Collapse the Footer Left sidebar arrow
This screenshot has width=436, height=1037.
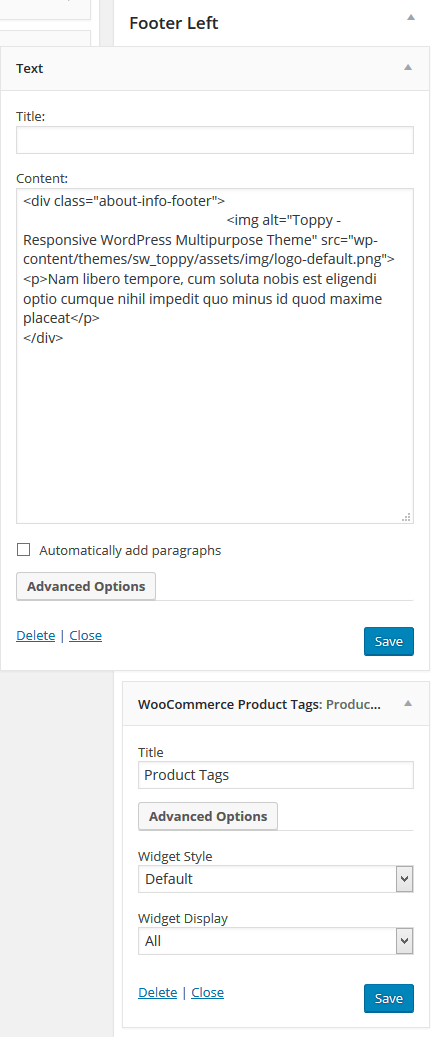click(411, 17)
